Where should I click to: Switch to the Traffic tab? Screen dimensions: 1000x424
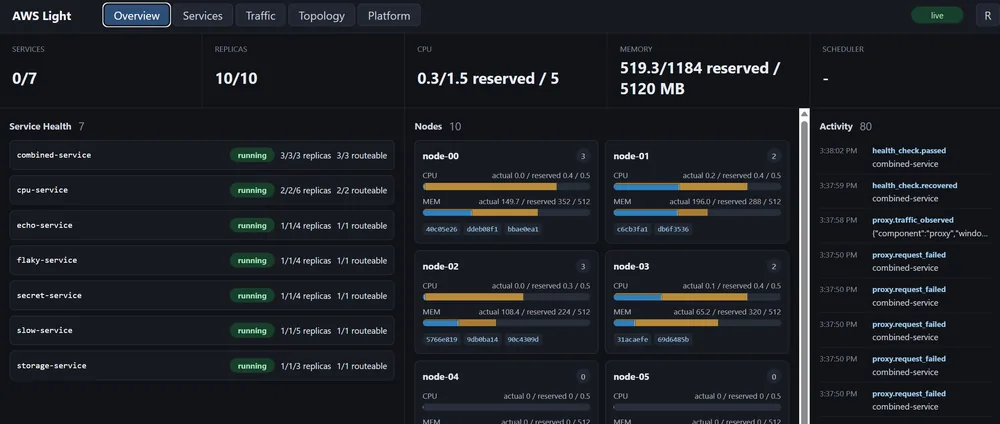pos(261,15)
